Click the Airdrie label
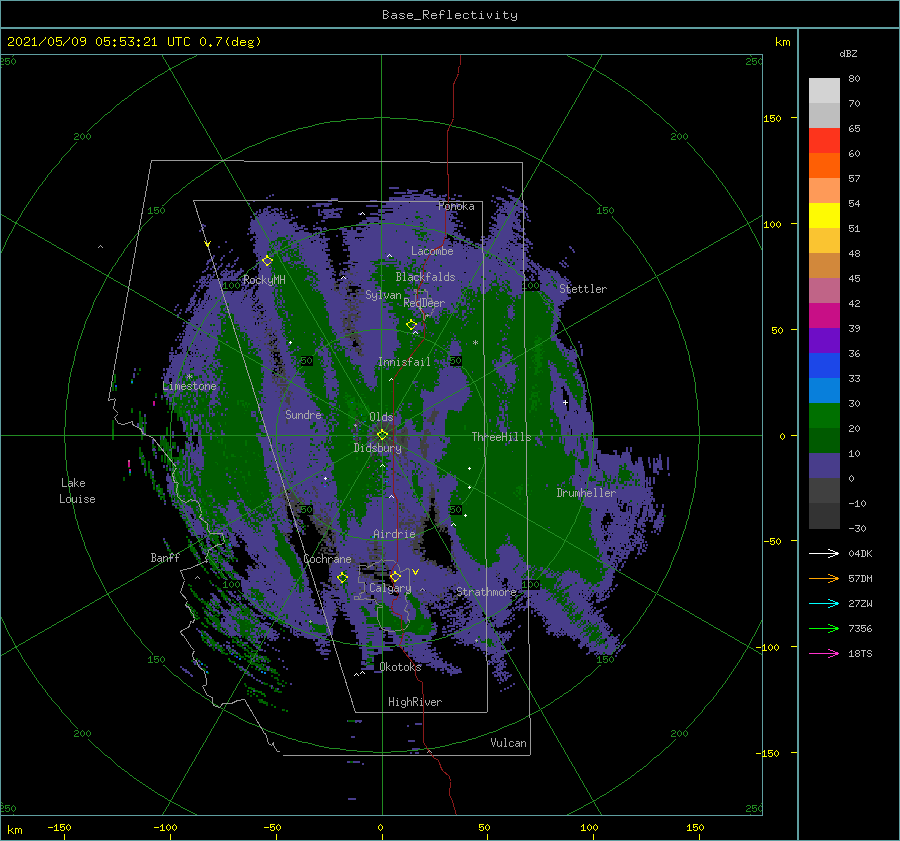This screenshot has height=841, width=900. (x=394, y=534)
